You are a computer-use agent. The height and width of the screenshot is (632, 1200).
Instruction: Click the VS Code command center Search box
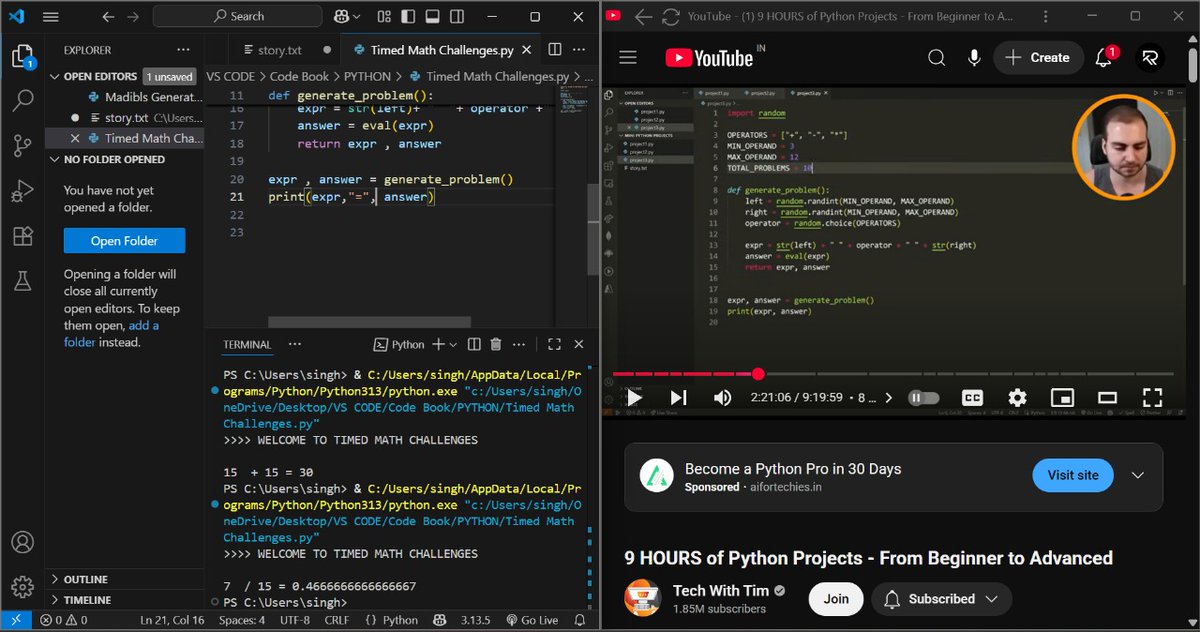(x=238, y=16)
